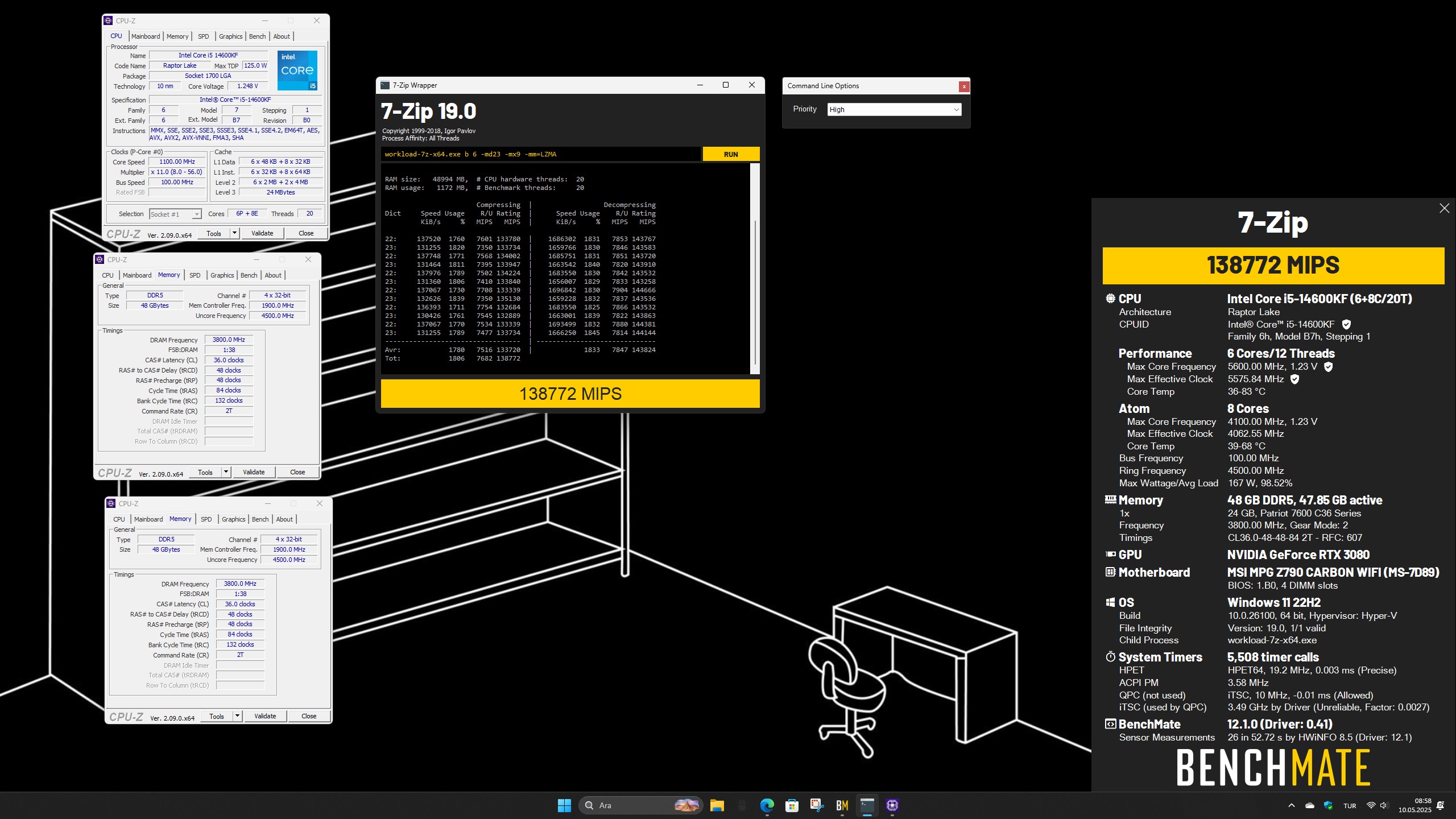
Task: Open Mainboard tab in bottom CPU-Z window
Action: tap(148, 519)
